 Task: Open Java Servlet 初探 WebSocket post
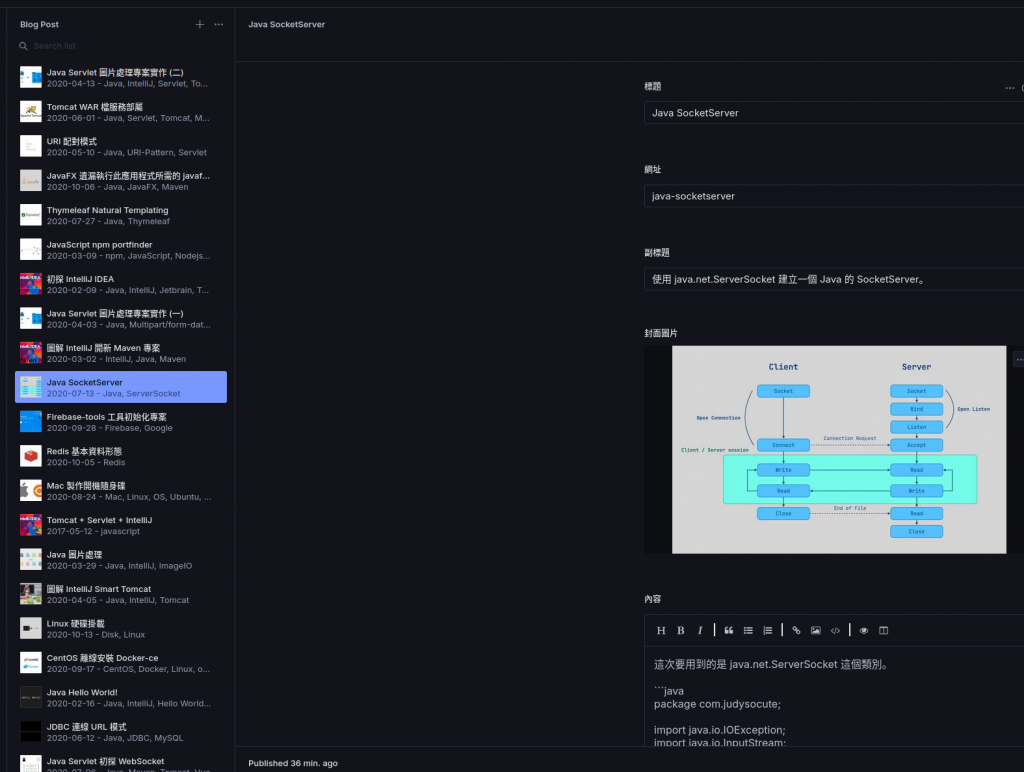pyautogui.click(x=121, y=763)
